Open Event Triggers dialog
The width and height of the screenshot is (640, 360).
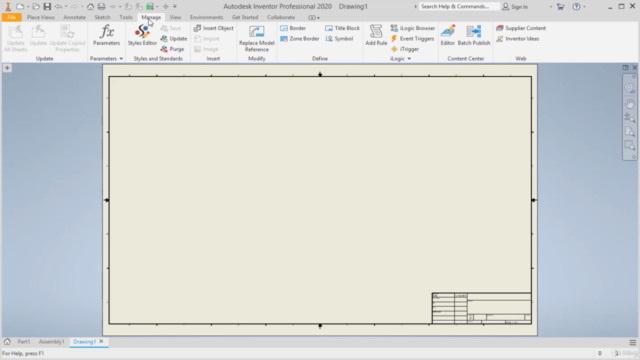pos(412,39)
